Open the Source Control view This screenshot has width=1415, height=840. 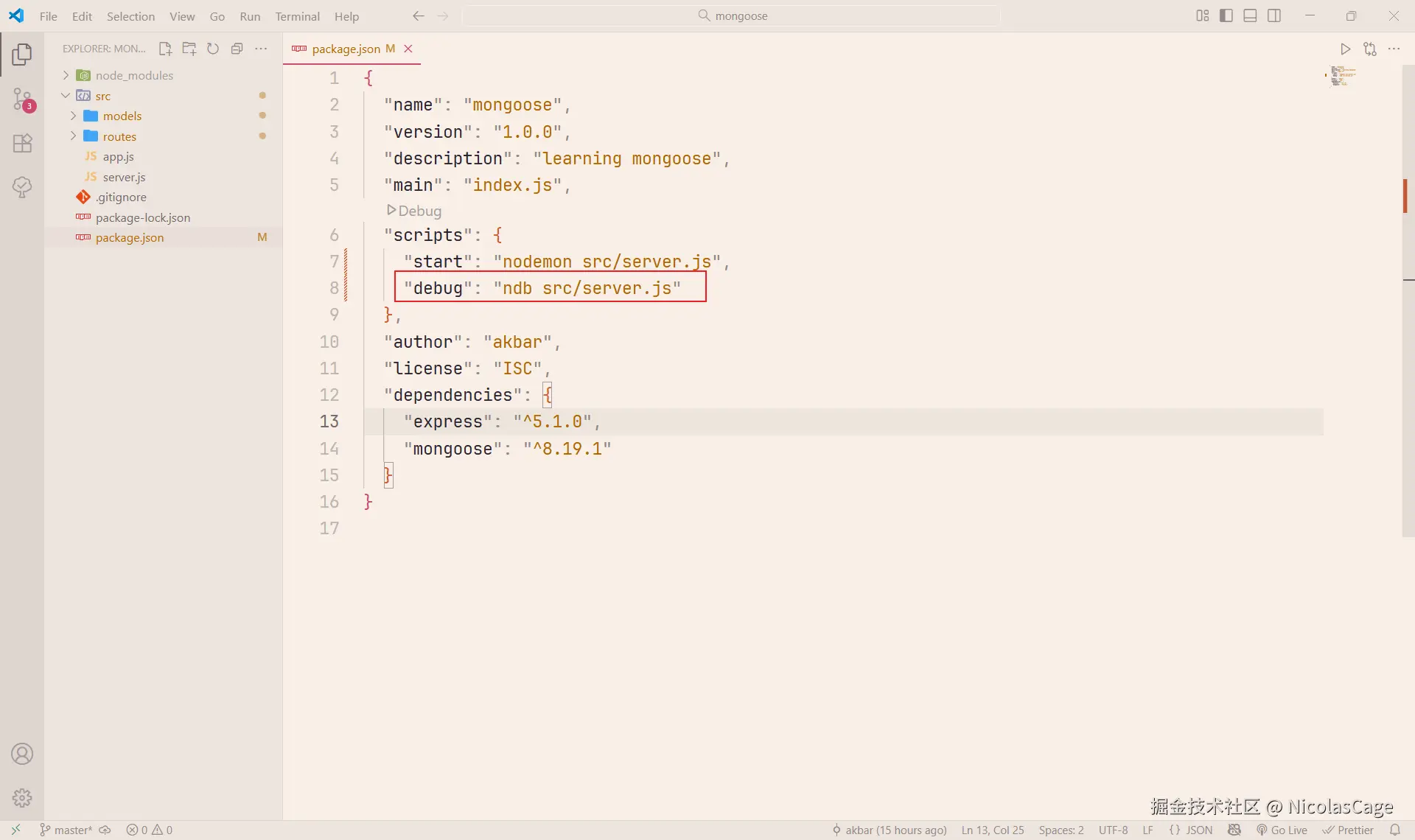[22, 99]
